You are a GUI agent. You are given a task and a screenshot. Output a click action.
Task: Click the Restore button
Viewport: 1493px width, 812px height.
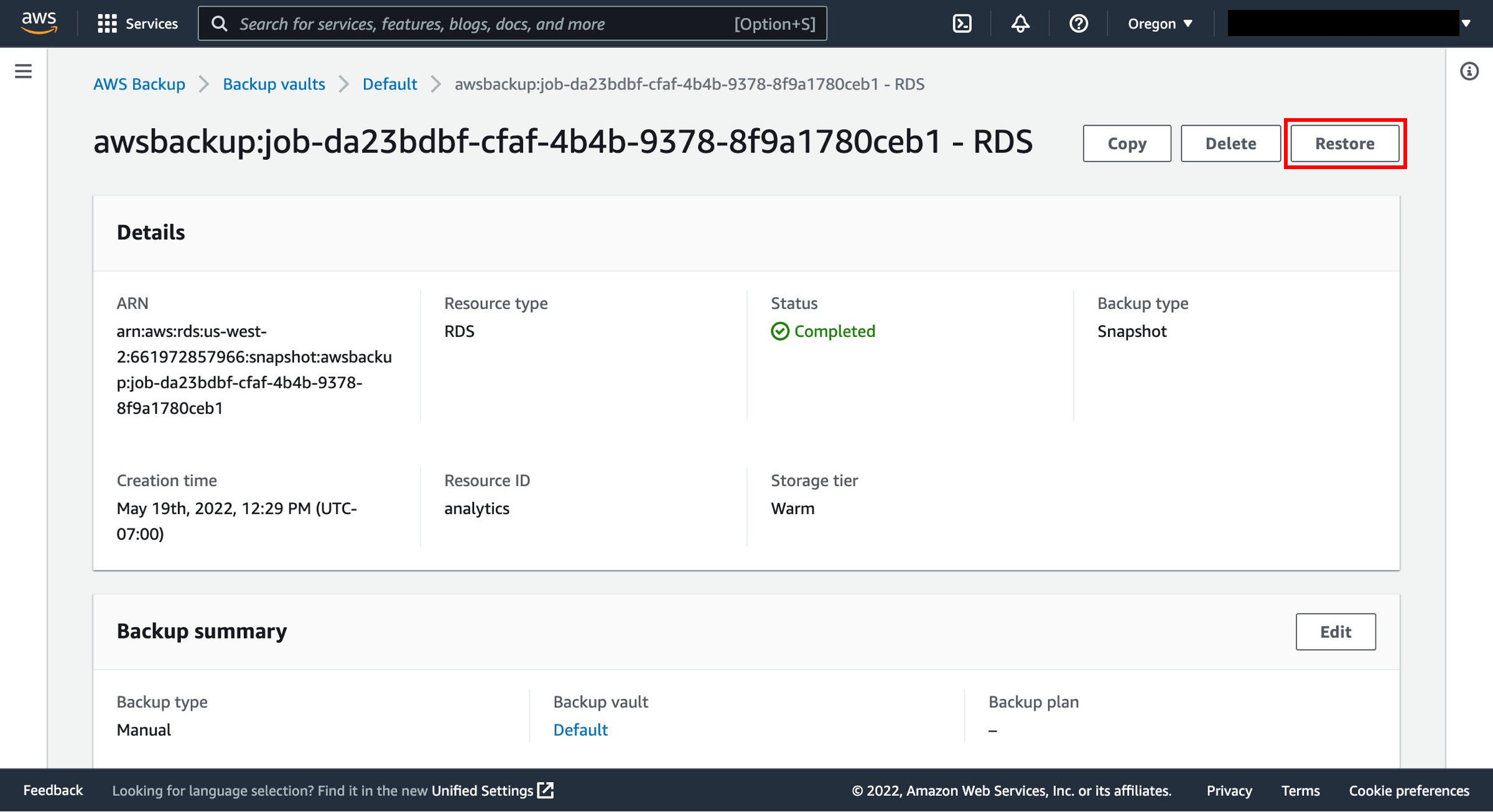(1344, 144)
